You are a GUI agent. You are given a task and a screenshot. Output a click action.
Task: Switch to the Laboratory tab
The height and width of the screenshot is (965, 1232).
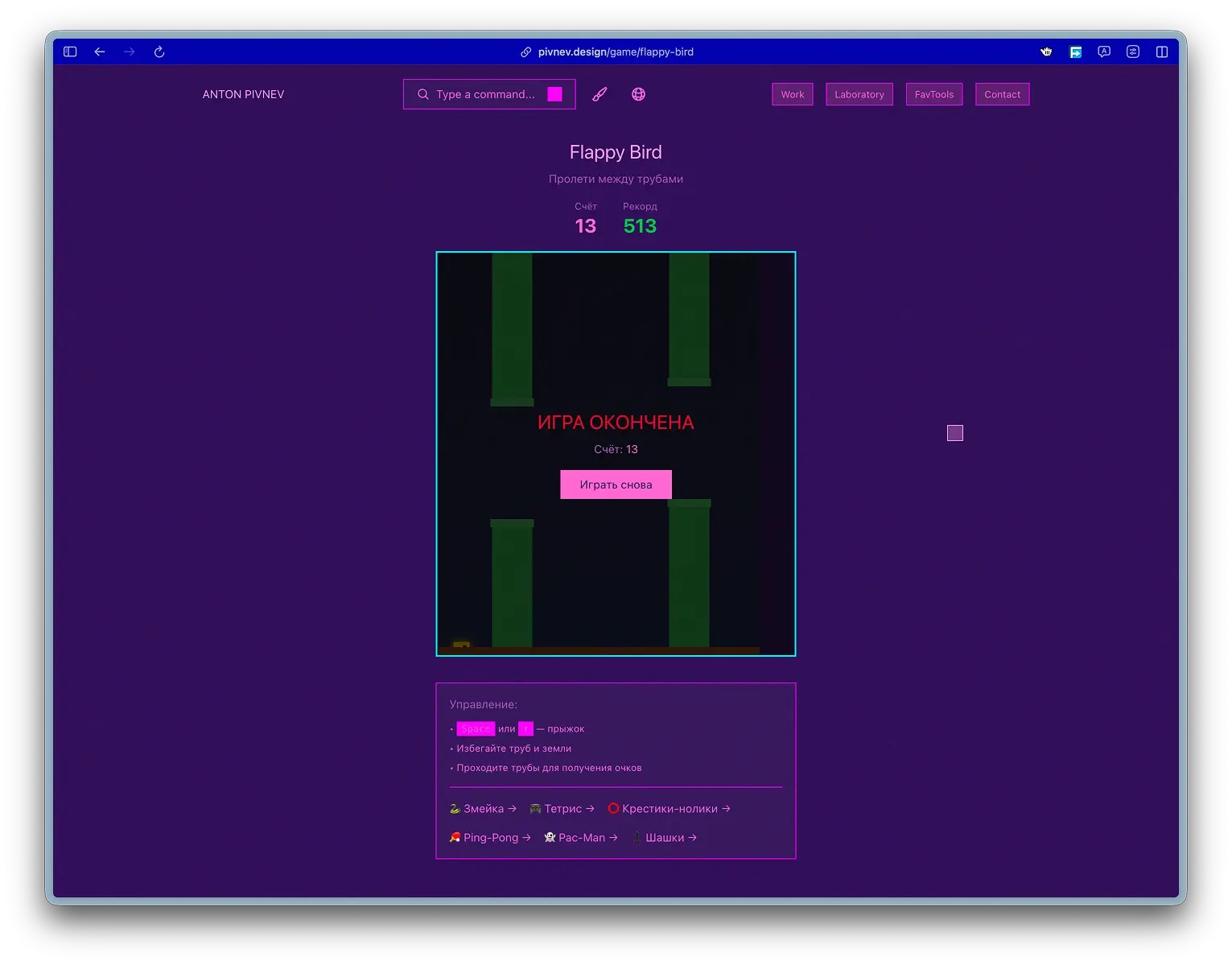(x=859, y=94)
